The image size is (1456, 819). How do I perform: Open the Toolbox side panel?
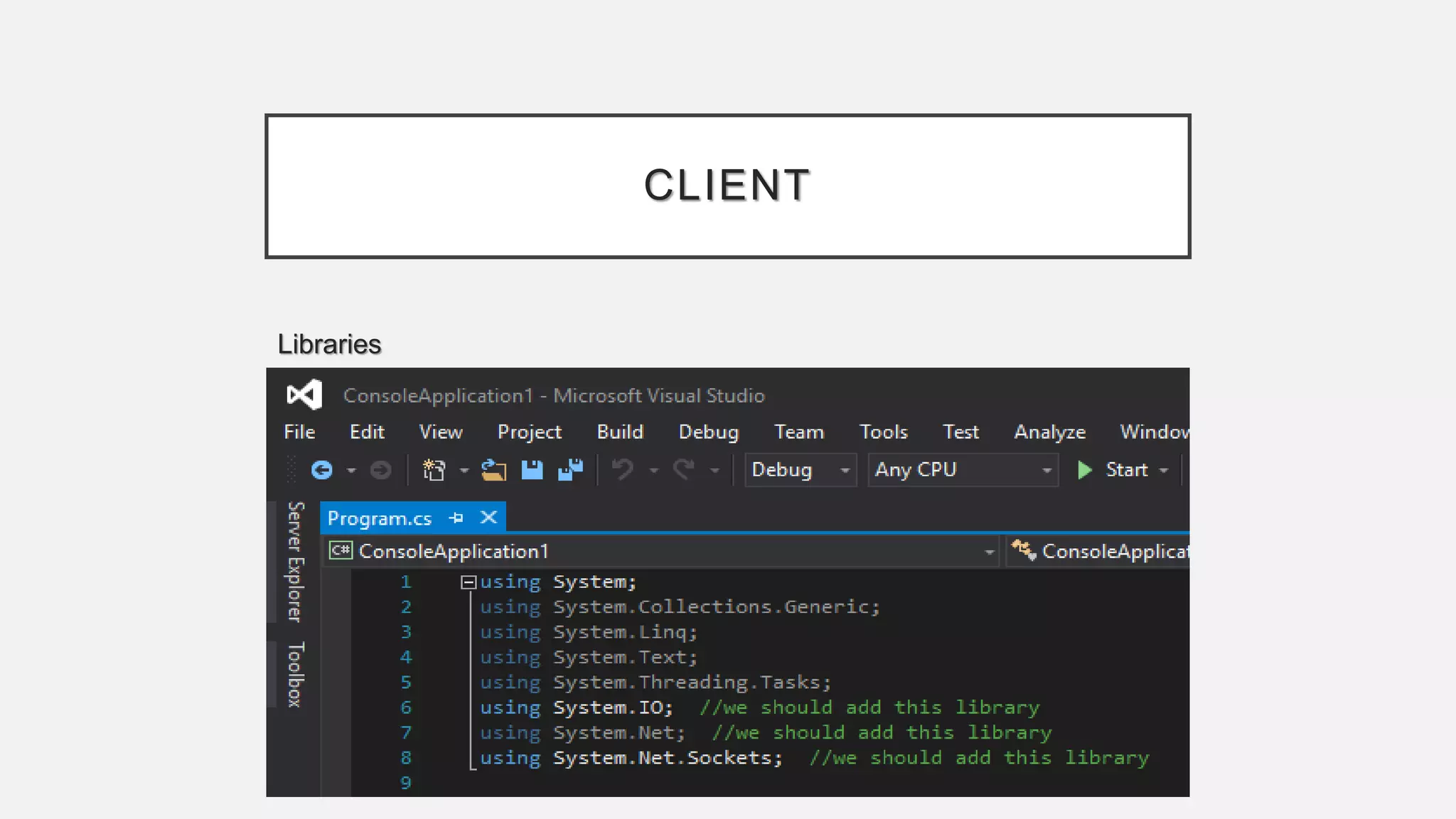[296, 675]
